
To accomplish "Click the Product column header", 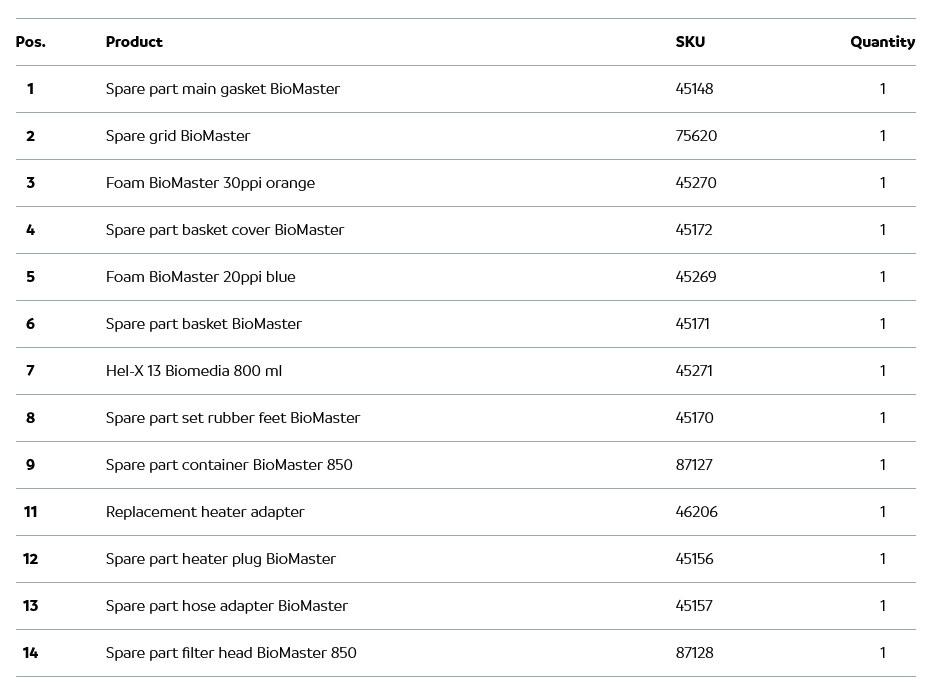I will coord(134,42).
